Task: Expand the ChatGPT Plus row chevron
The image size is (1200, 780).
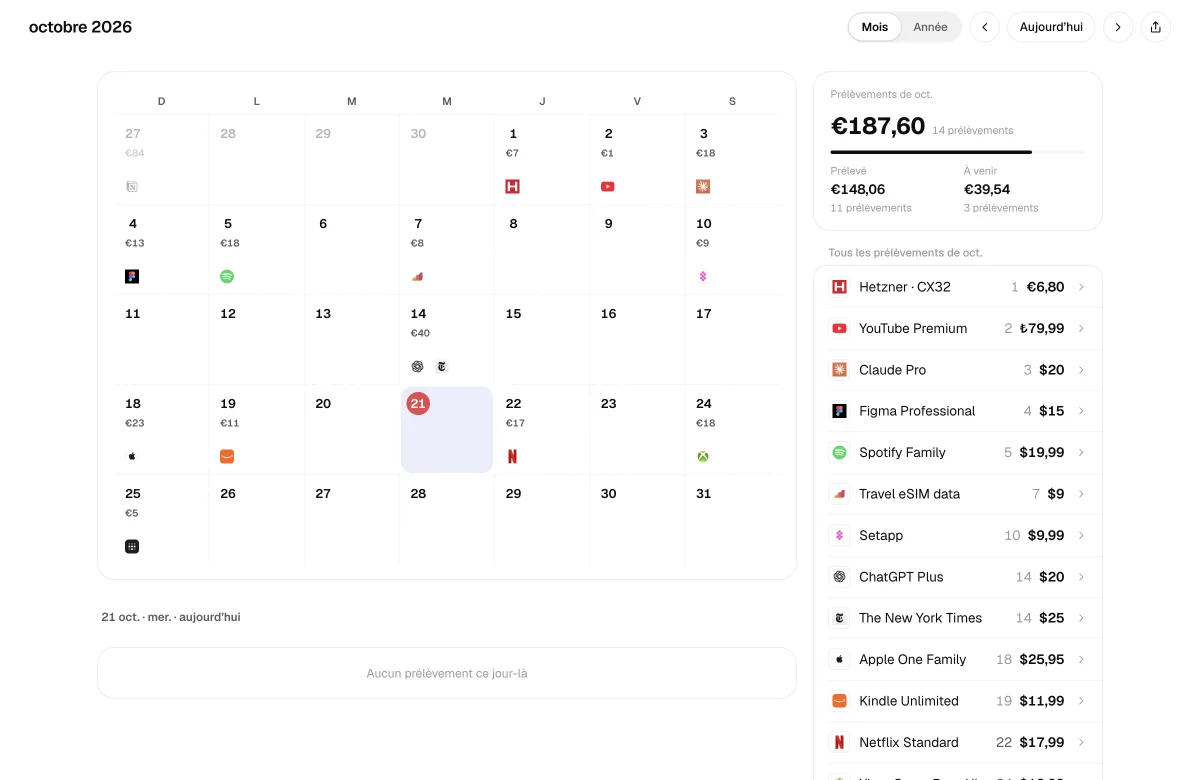Action: tap(1081, 577)
